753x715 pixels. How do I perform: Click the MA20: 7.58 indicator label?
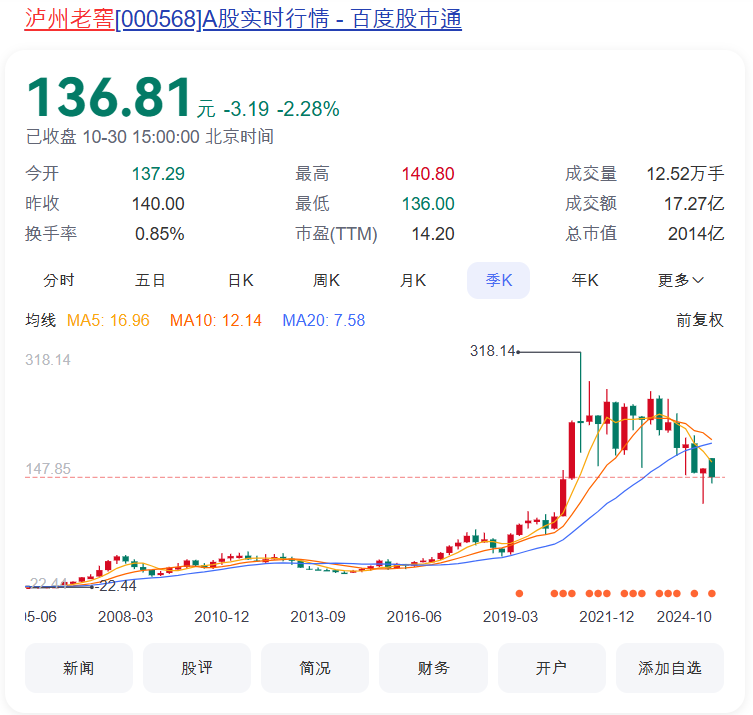tap(324, 320)
